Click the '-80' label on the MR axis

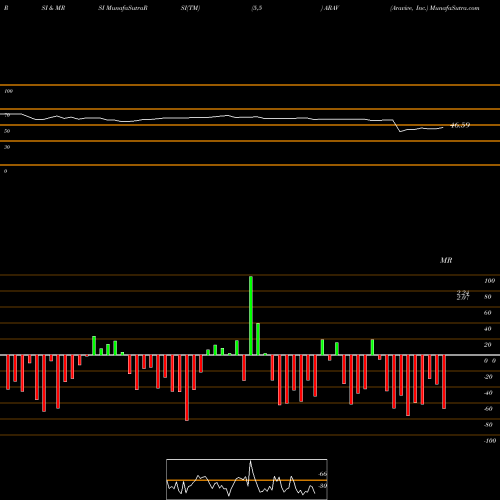pos(488,425)
